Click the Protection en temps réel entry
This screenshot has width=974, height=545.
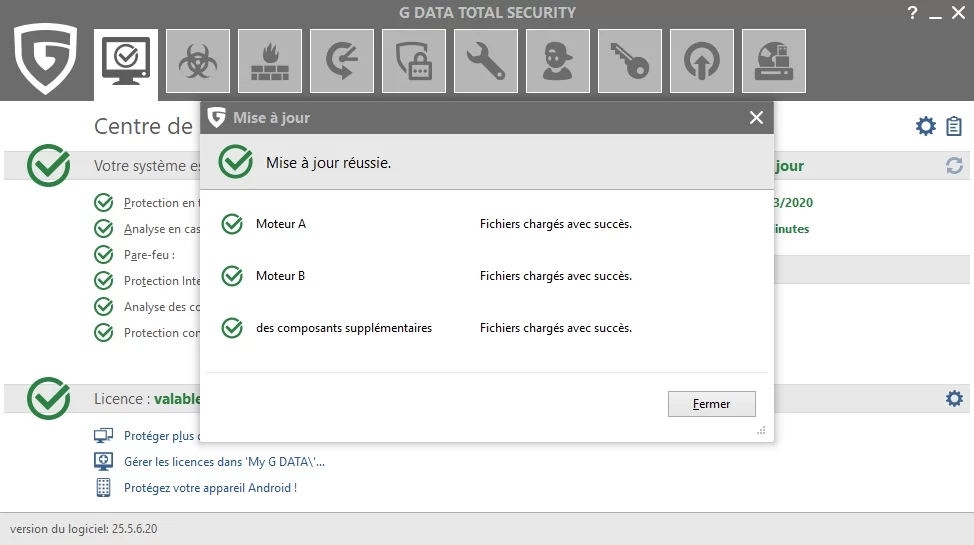tap(162, 203)
